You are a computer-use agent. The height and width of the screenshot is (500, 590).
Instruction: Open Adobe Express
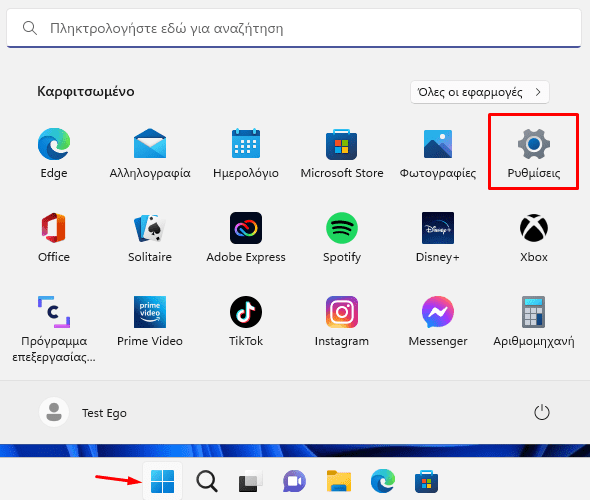(x=246, y=237)
